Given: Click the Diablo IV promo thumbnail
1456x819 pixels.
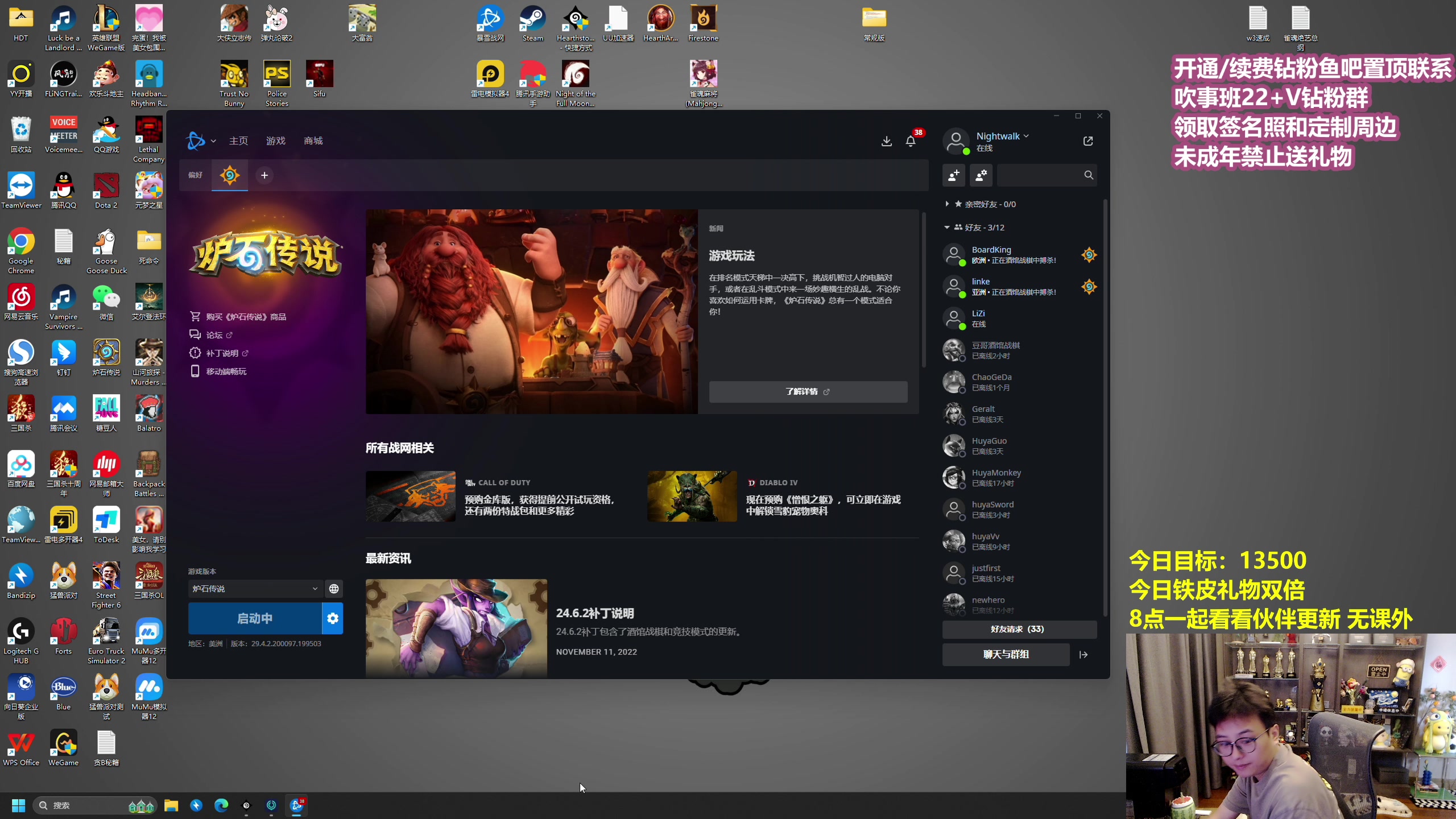Looking at the screenshot, I should coord(692,497).
